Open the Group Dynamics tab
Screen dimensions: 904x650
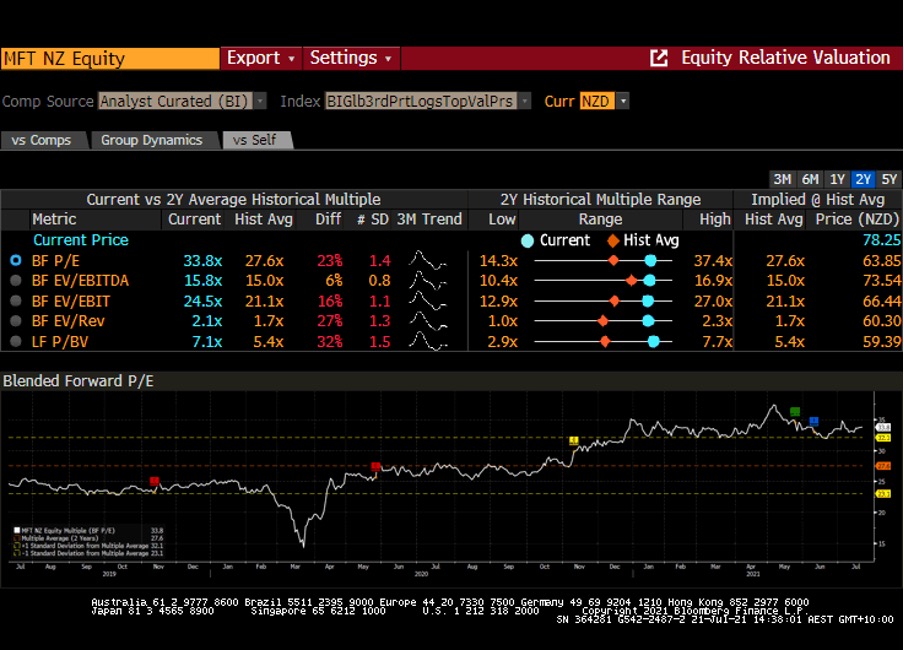click(151, 140)
